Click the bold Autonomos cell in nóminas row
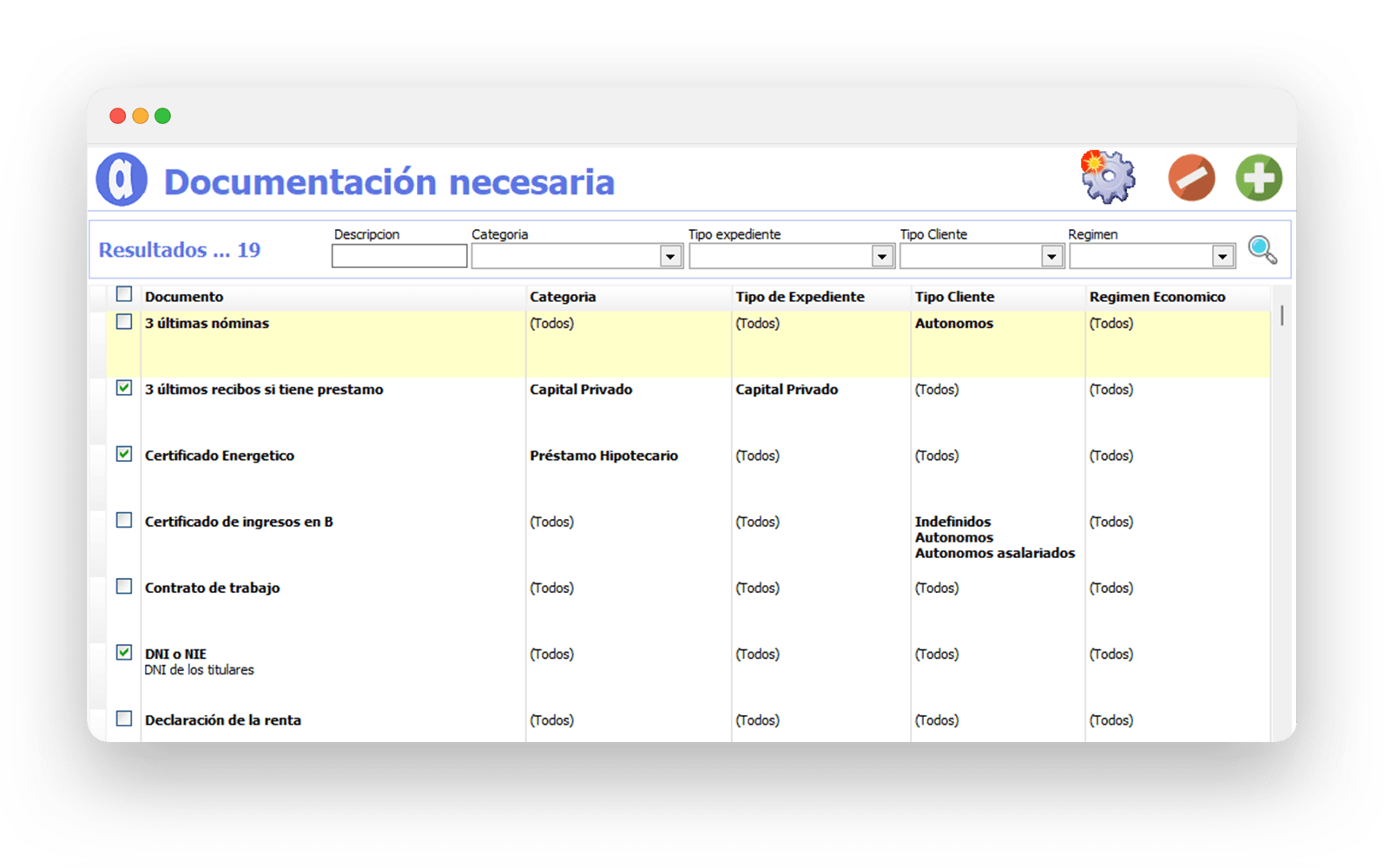Screen dimensions: 1384x868 (x=954, y=323)
